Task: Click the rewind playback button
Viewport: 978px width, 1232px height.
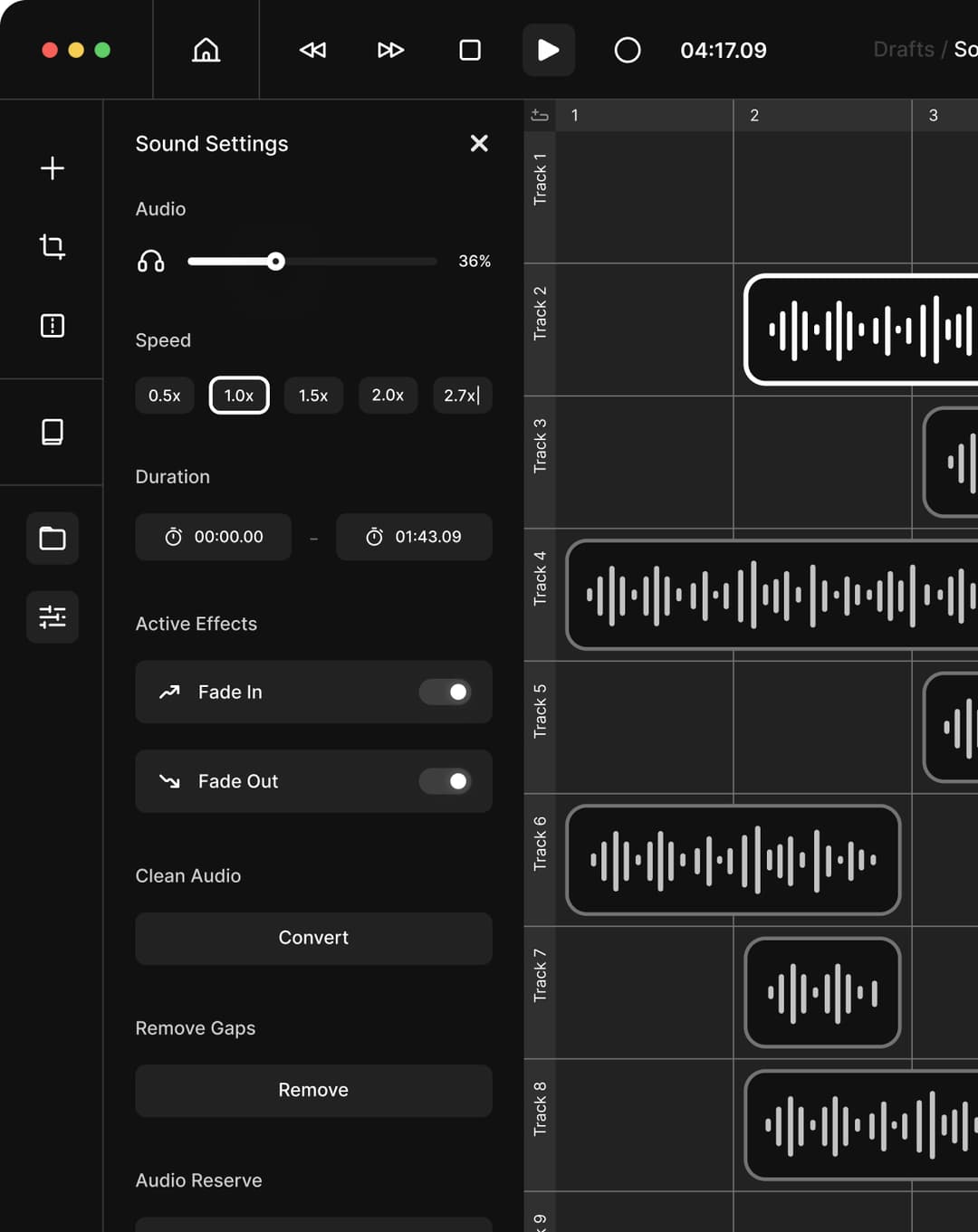Action: click(x=312, y=50)
